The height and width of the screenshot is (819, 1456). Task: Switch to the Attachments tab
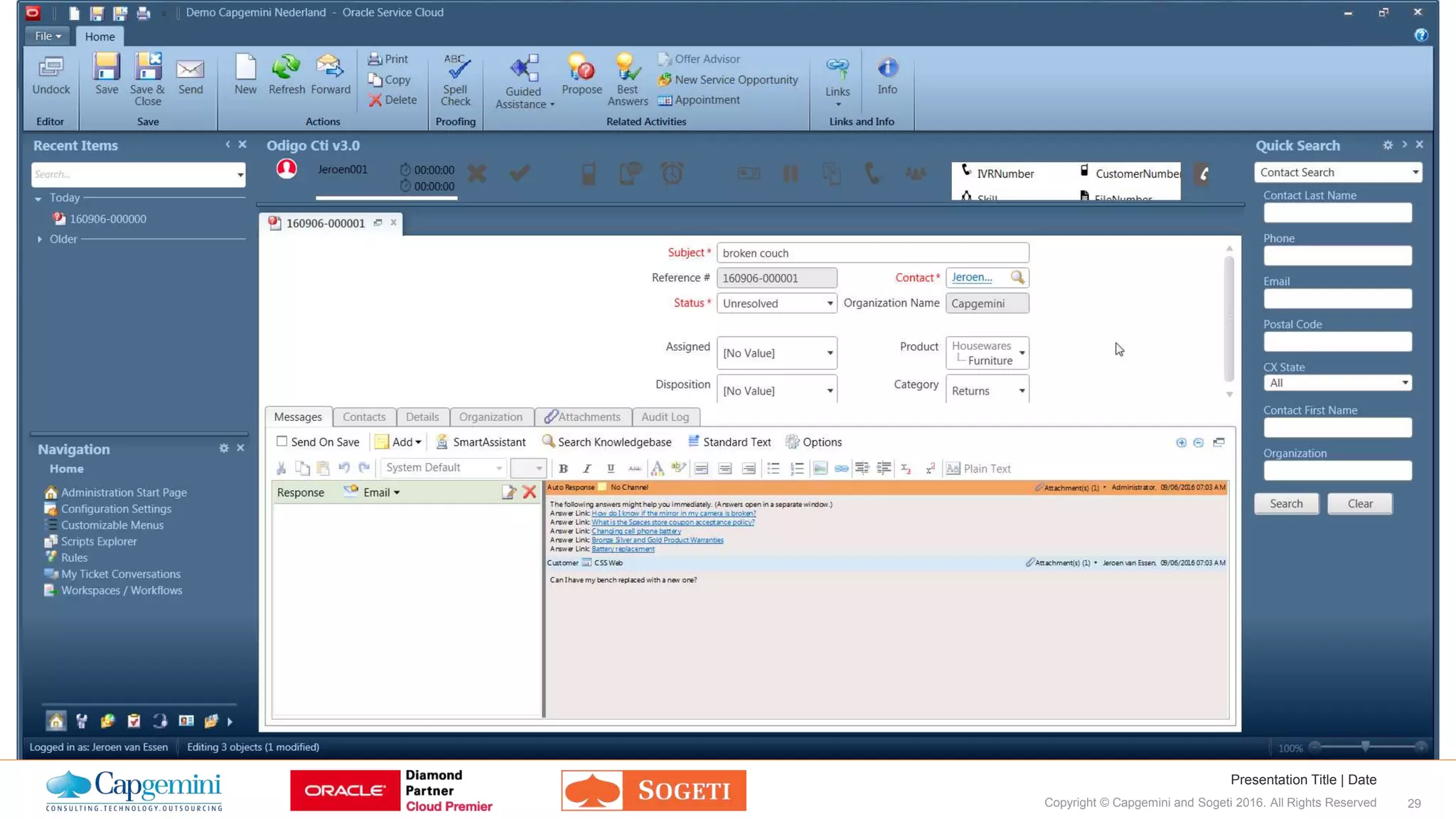coord(582,417)
